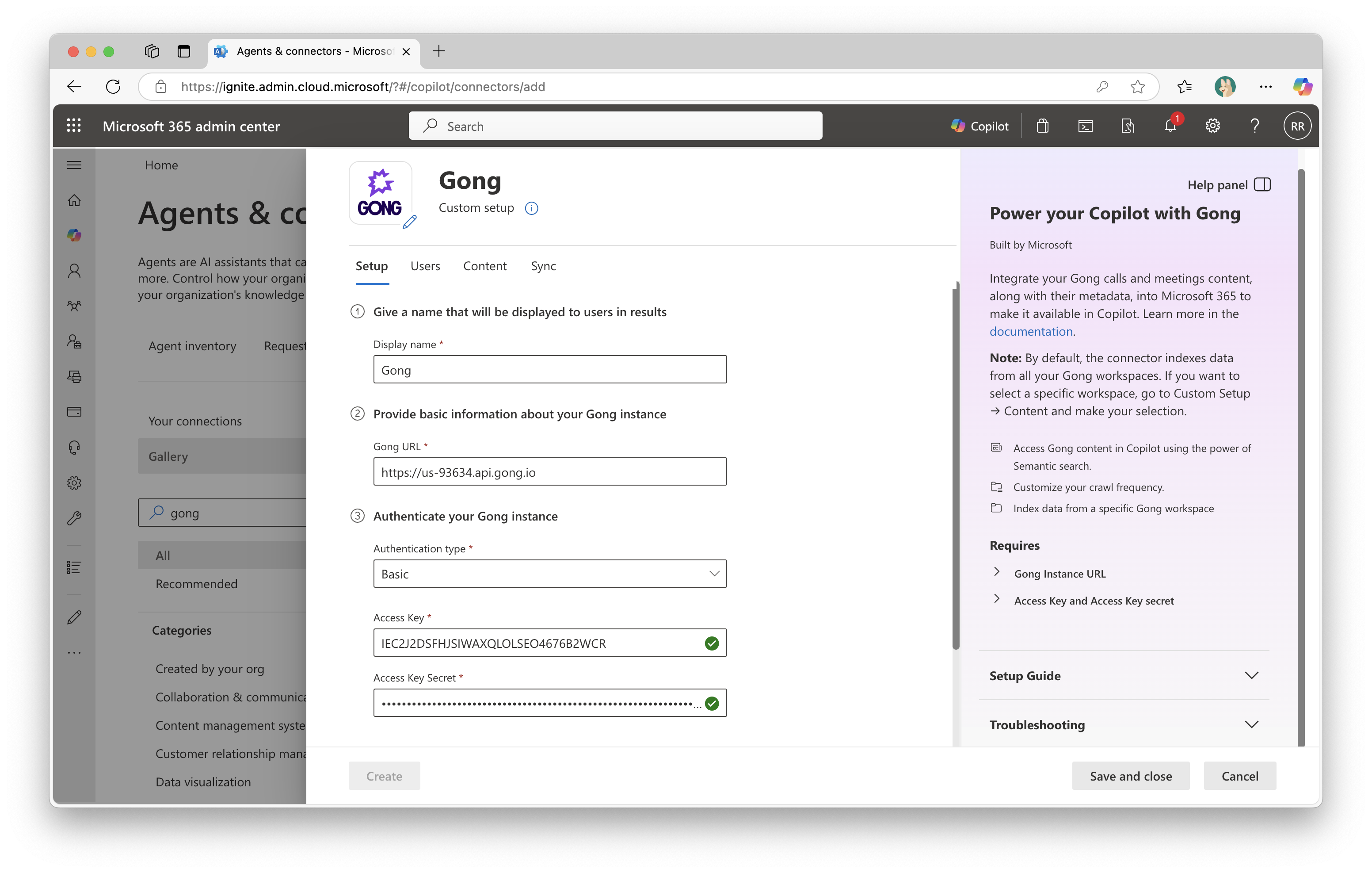Switch to the Content tab
This screenshot has height=873, width=1372.
tap(484, 266)
